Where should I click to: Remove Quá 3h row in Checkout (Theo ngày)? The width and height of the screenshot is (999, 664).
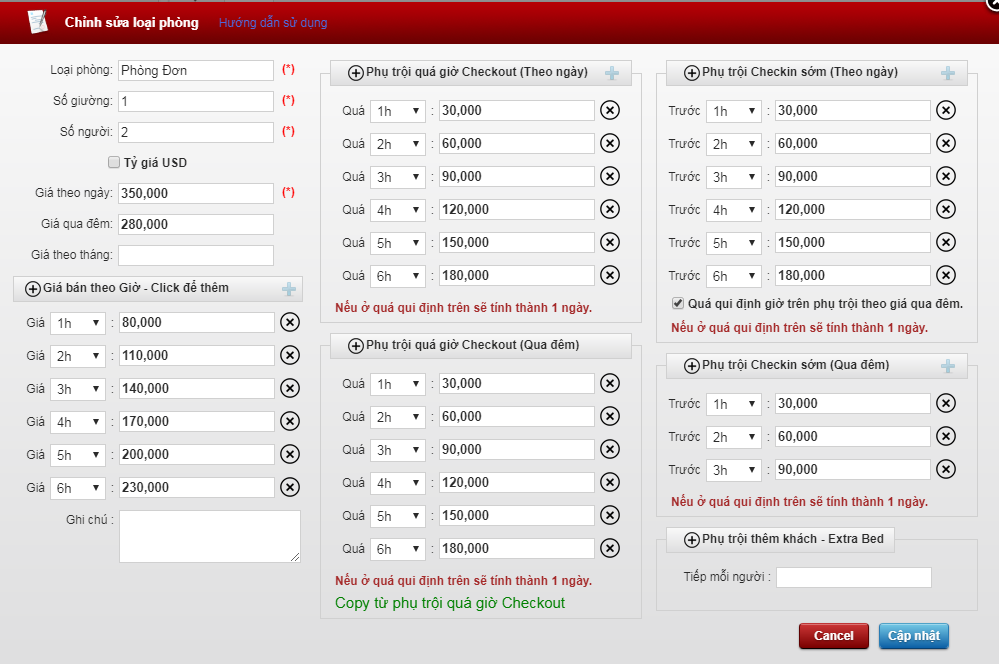(x=610, y=177)
